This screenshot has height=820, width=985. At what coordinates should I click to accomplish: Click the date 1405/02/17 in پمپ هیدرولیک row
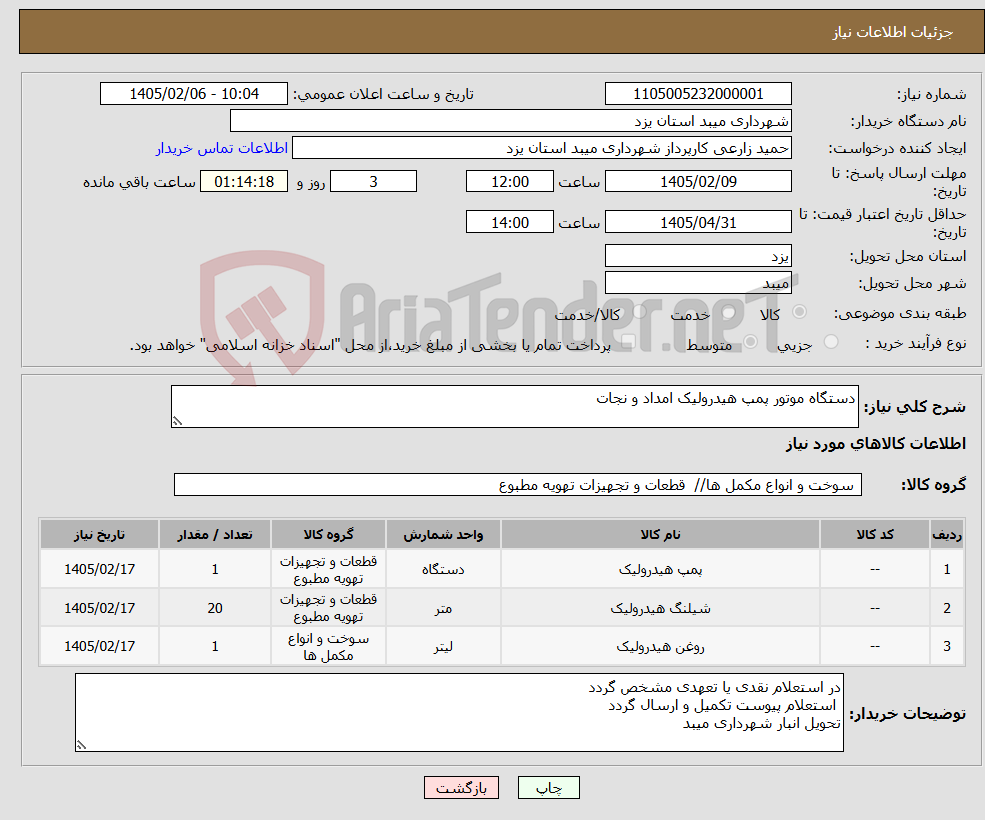(99, 569)
